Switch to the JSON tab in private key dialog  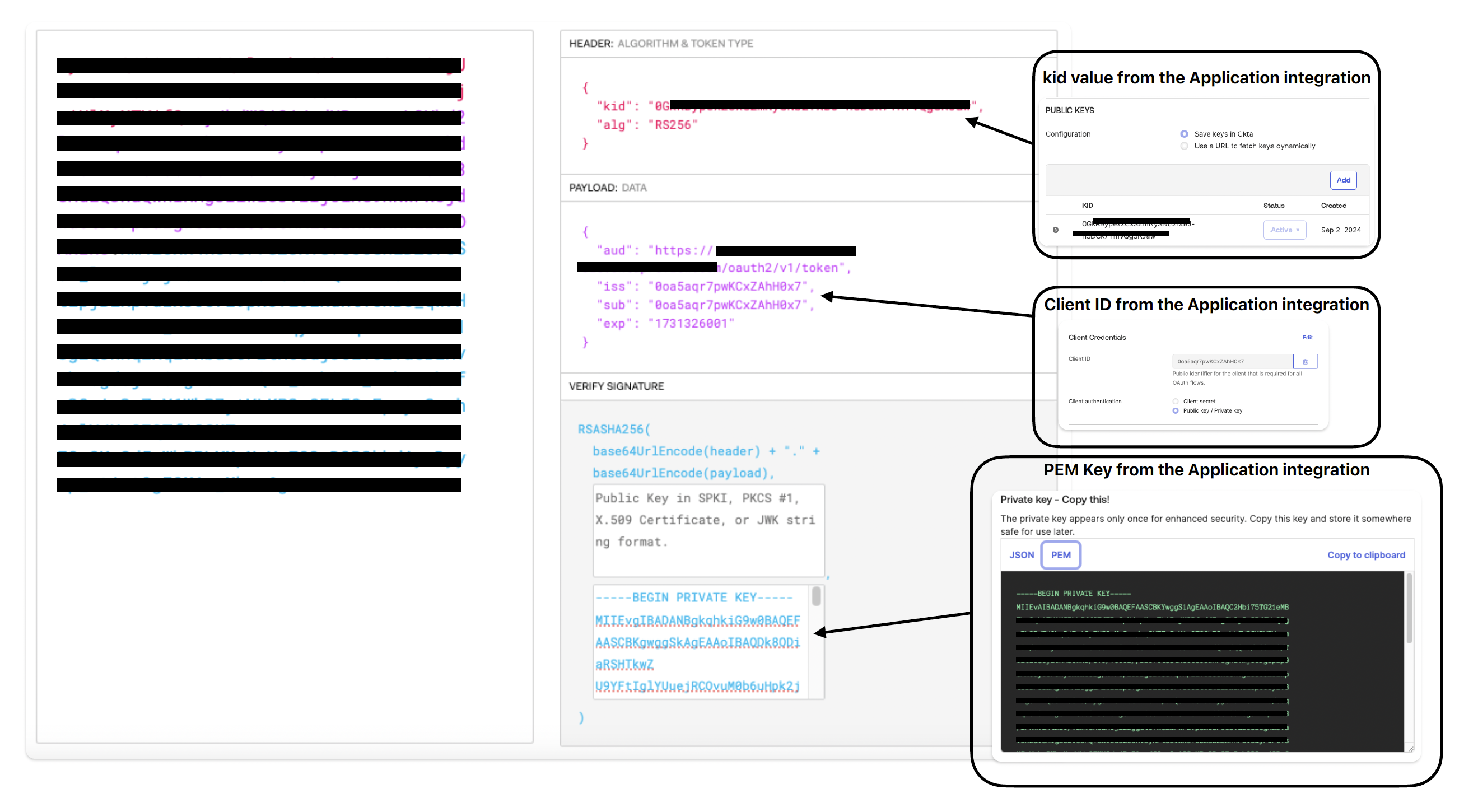[1022, 554]
